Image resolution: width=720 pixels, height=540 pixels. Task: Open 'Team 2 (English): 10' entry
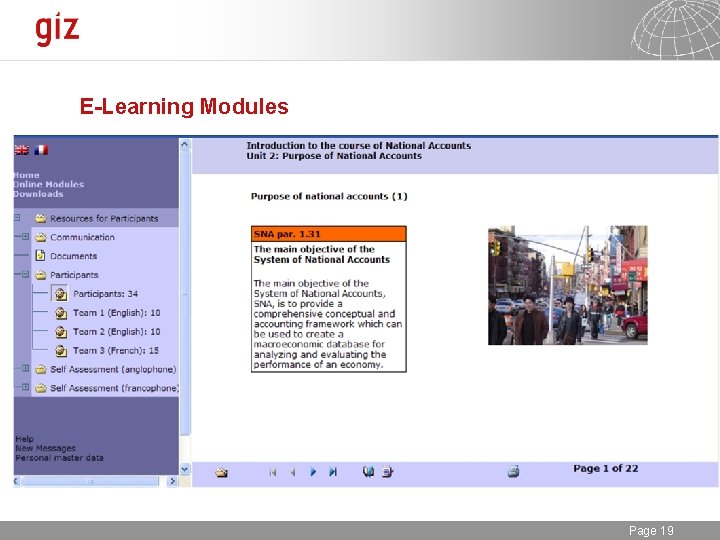[x=117, y=332]
